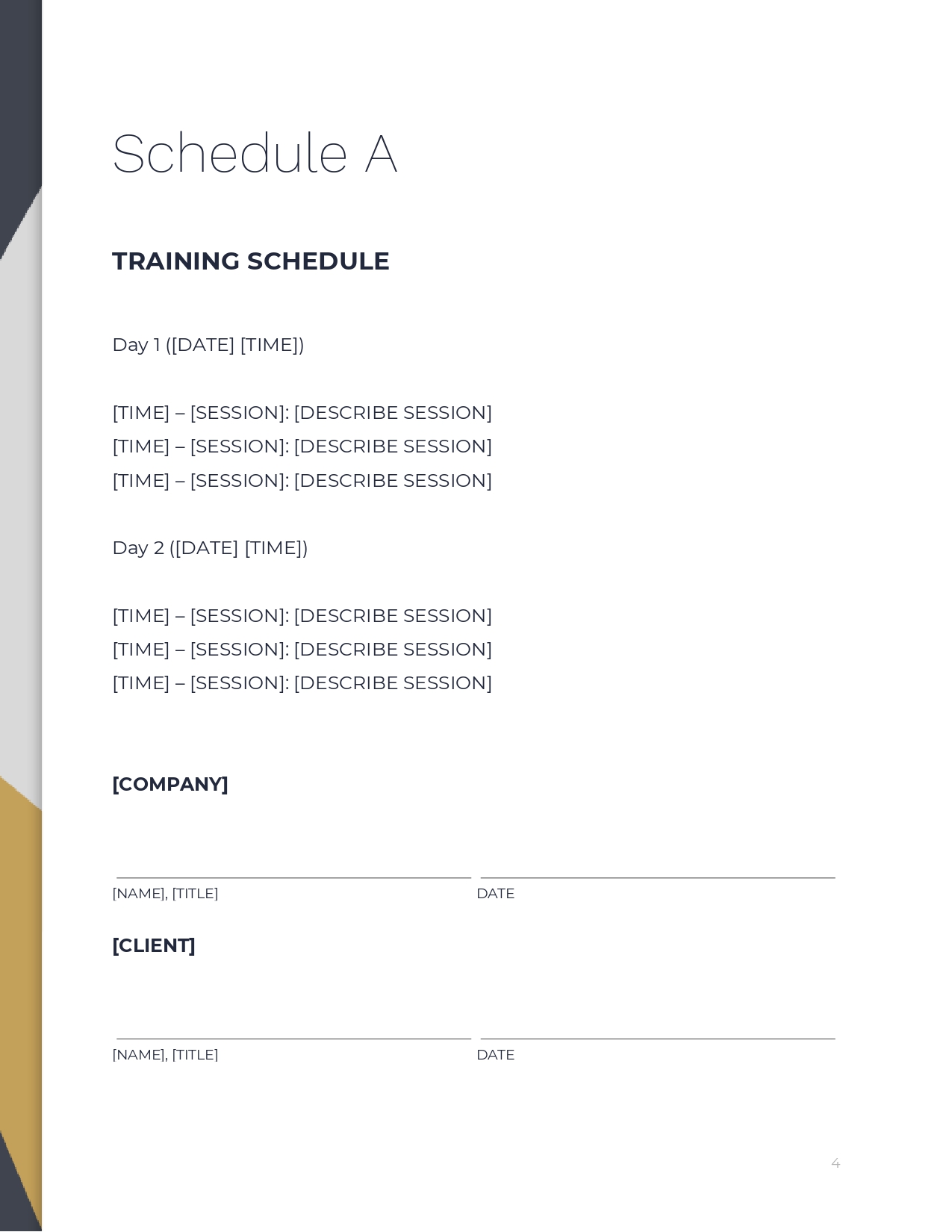The image size is (952, 1232).
Task: Select the TRAINING SCHEDULE heading
Action: [x=250, y=261]
